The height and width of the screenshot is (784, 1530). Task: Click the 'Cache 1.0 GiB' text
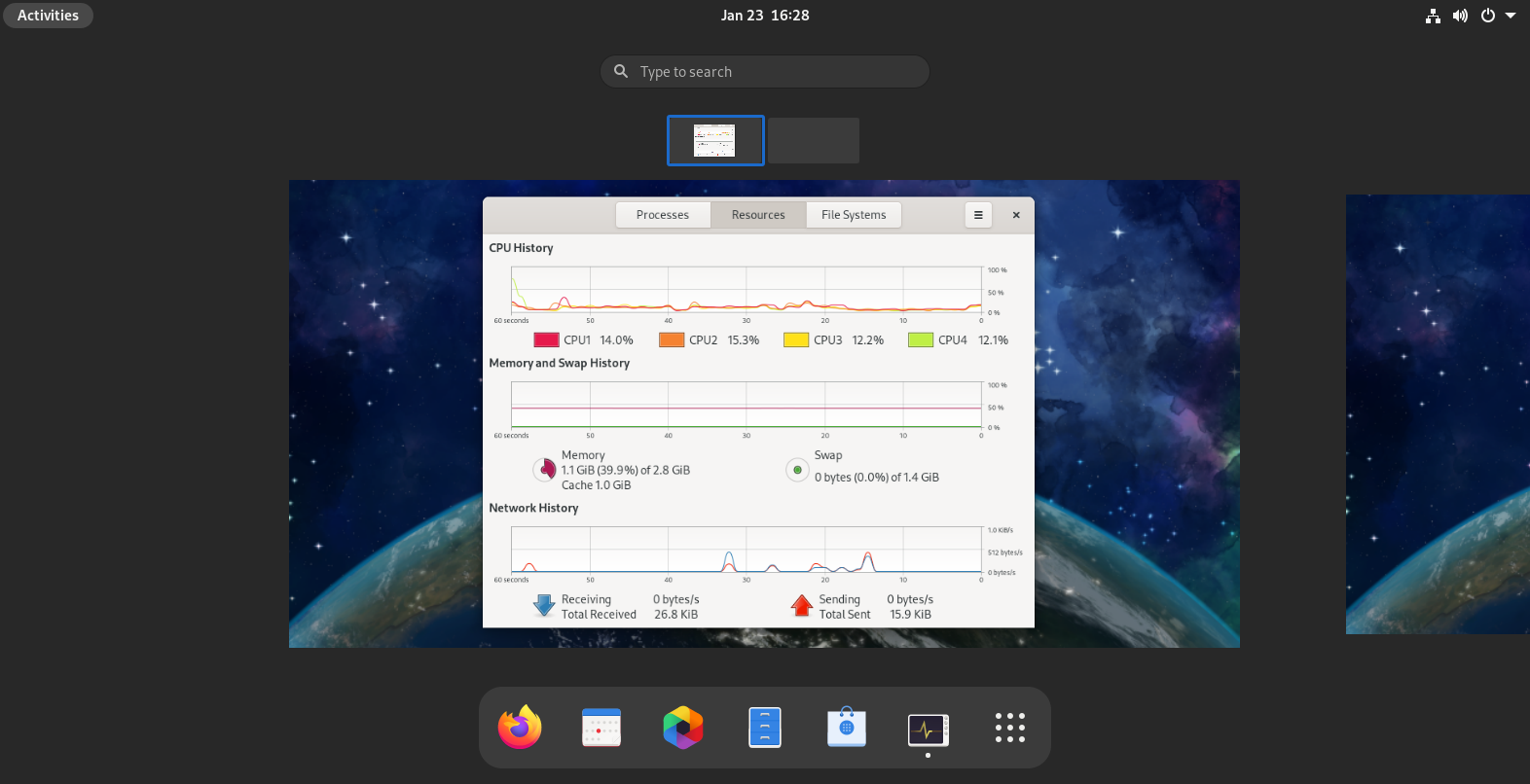(596, 485)
